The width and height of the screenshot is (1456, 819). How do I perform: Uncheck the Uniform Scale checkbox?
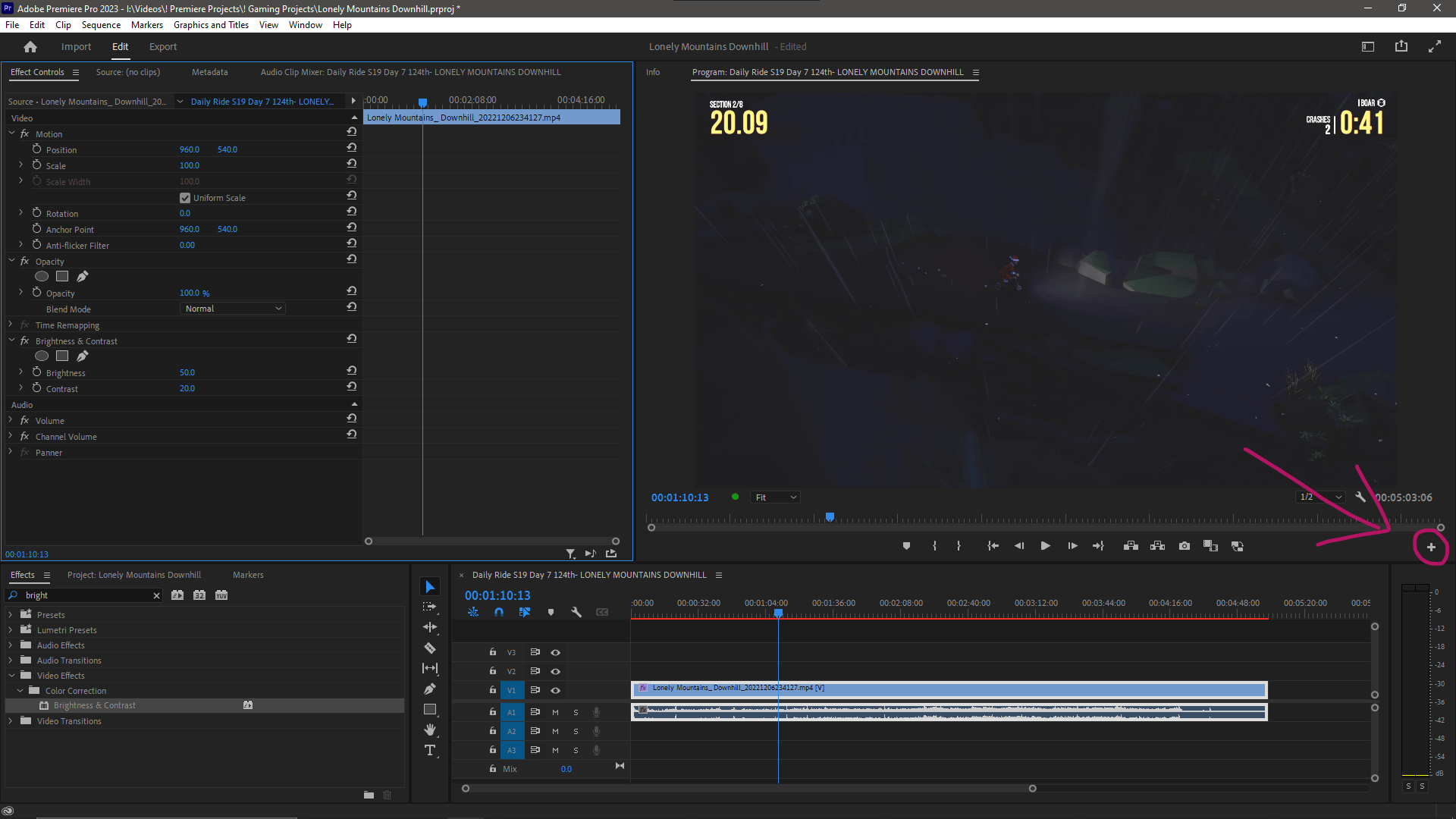click(184, 197)
